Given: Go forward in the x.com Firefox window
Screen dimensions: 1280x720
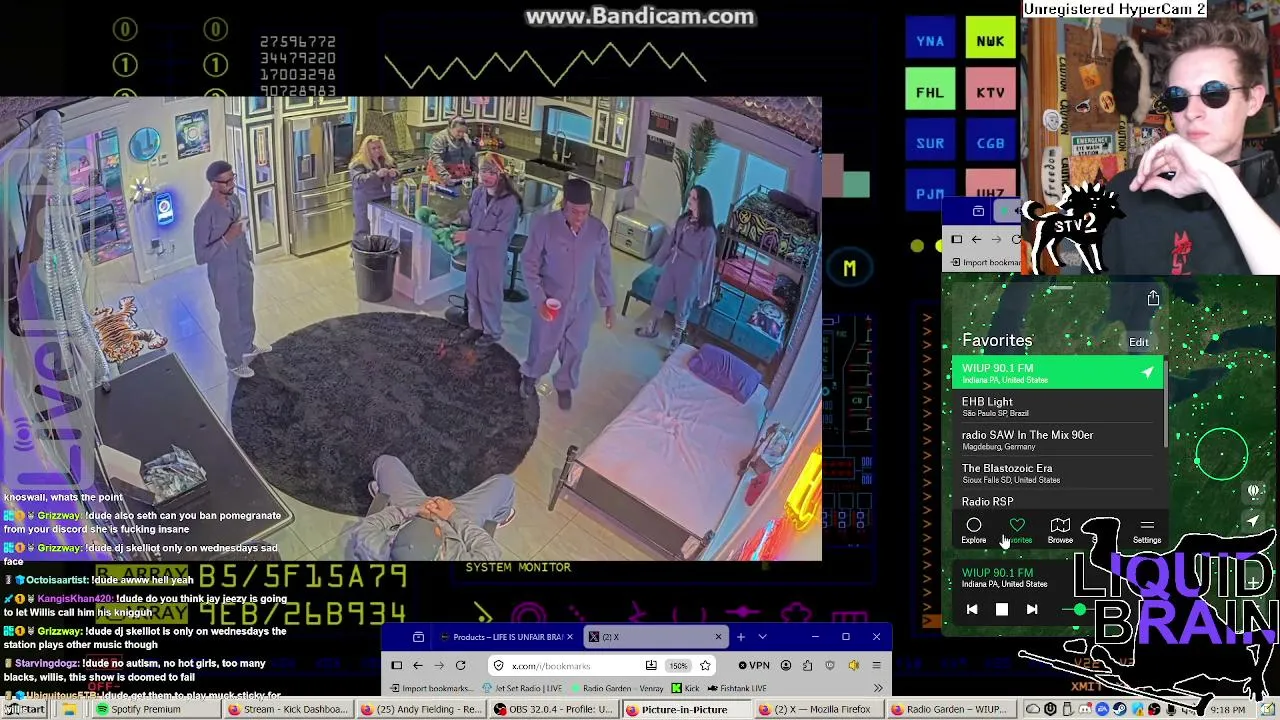Looking at the screenshot, I should coord(439,665).
